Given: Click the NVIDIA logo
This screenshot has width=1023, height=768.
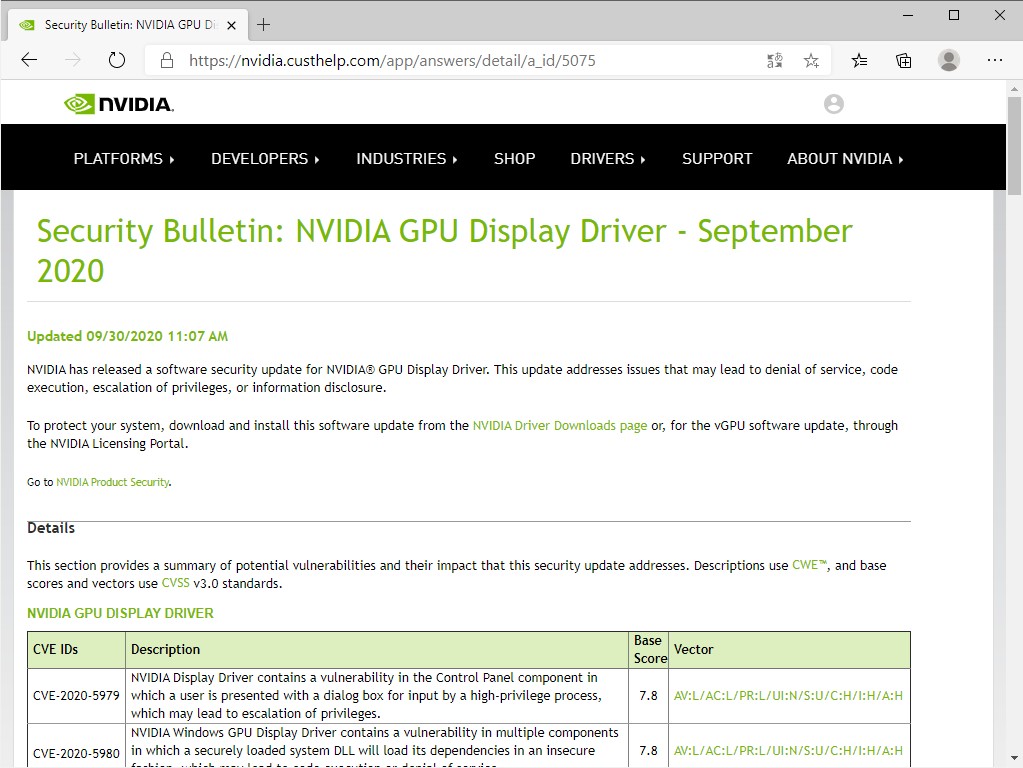Looking at the screenshot, I should pyautogui.click(x=119, y=104).
